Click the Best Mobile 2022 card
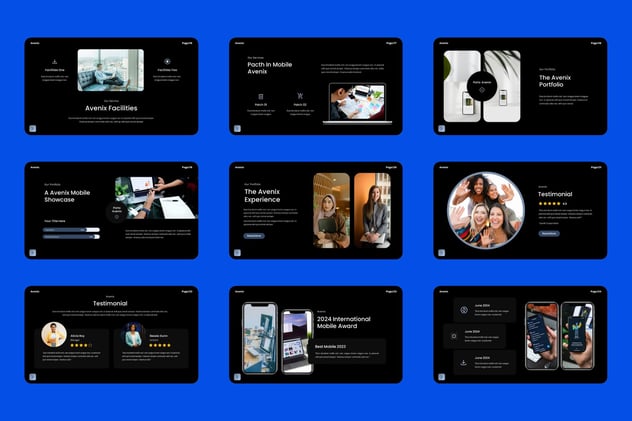Screen dimensions: 632x421 click(x=349, y=351)
